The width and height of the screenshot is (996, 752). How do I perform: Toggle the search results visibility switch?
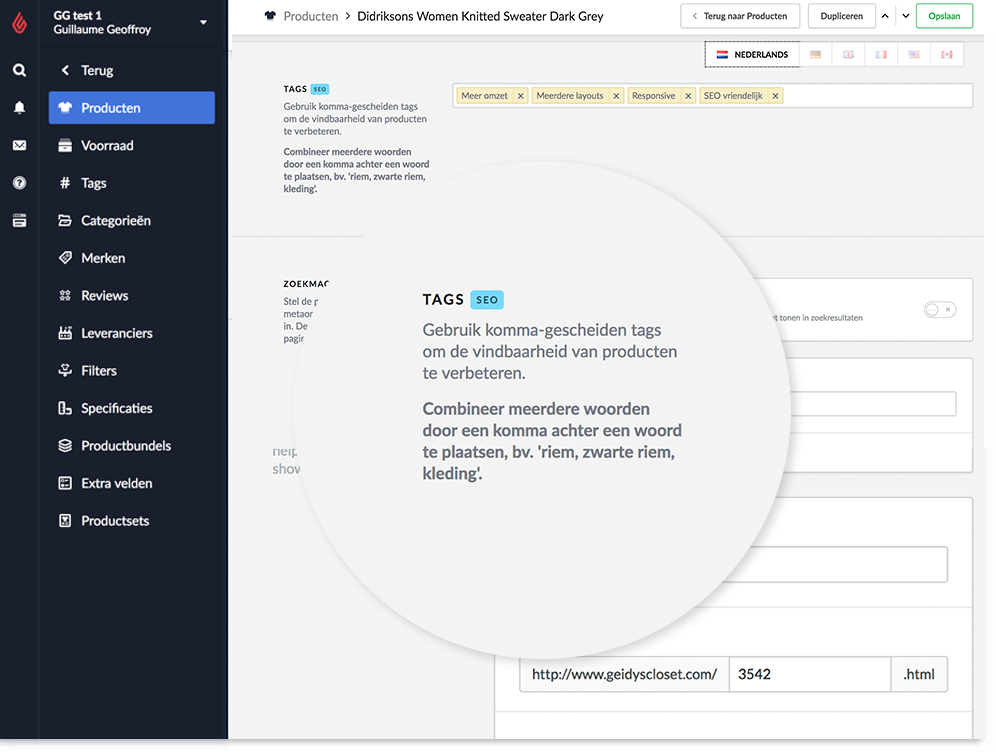[x=939, y=310]
